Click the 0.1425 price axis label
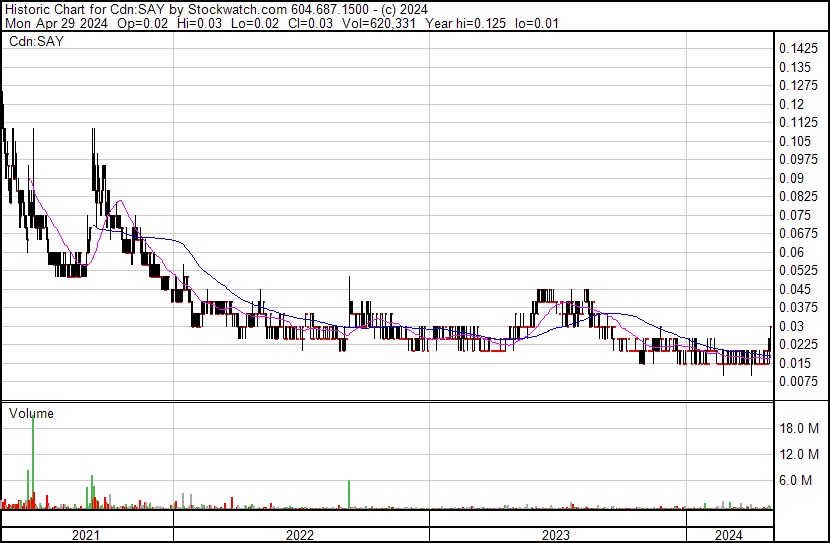 (799, 49)
